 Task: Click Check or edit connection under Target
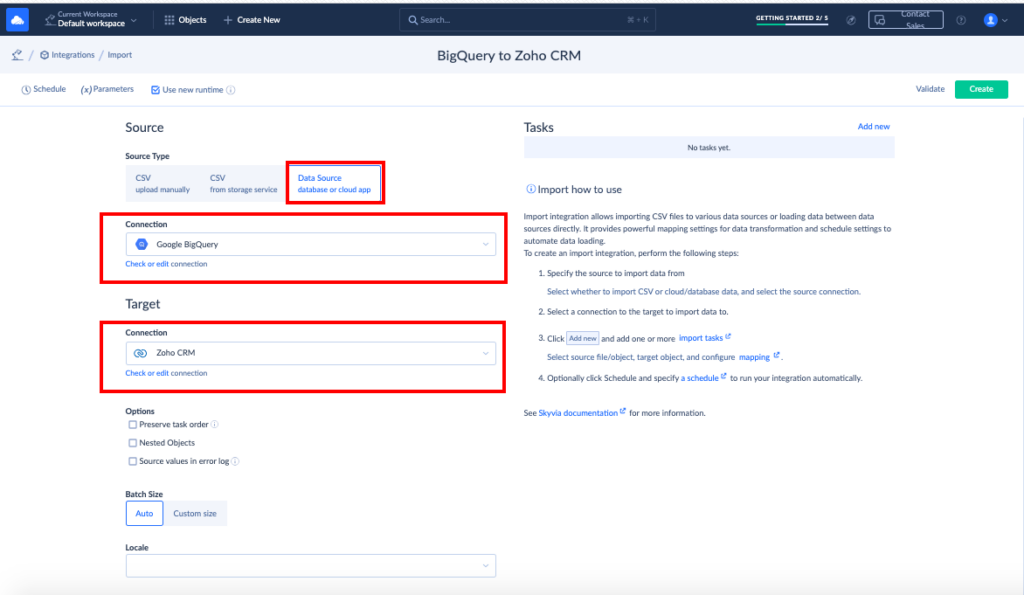(x=166, y=373)
